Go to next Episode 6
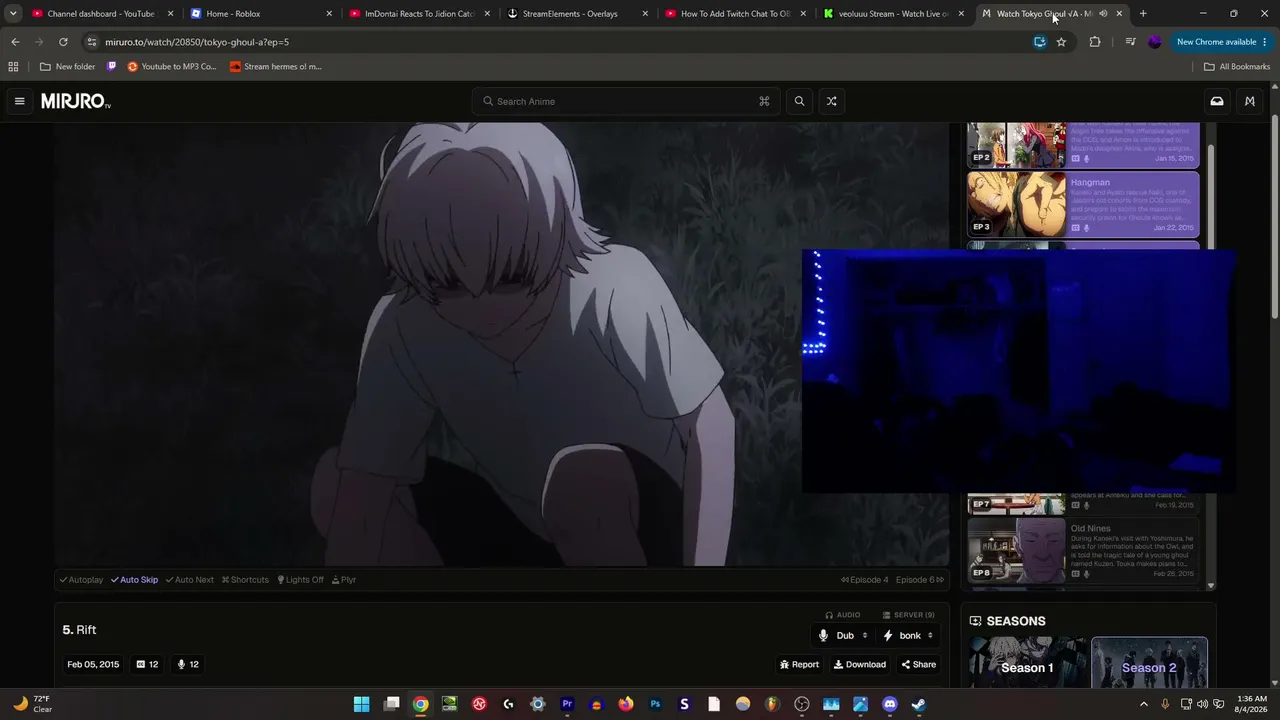This screenshot has height=720, width=1280. point(920,580)
